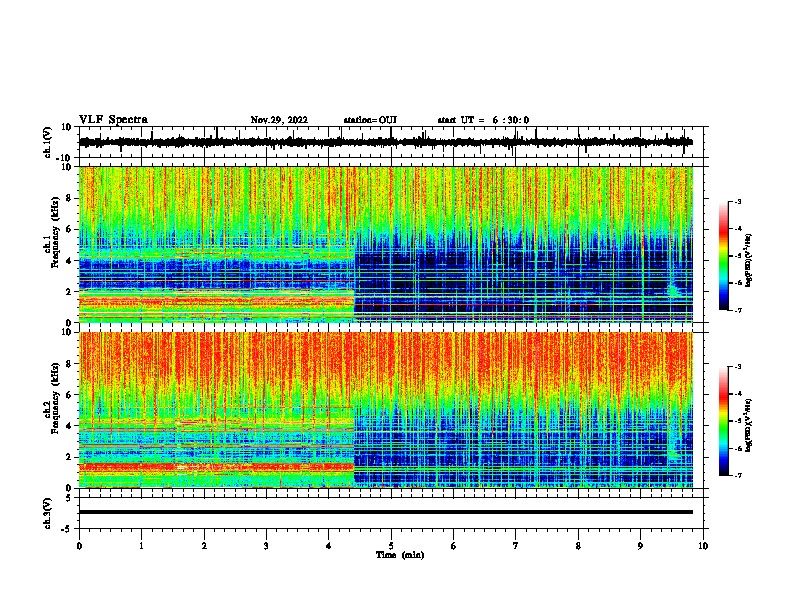
Task: Click the time axis tick label '10'
Action: pos(703,546)
